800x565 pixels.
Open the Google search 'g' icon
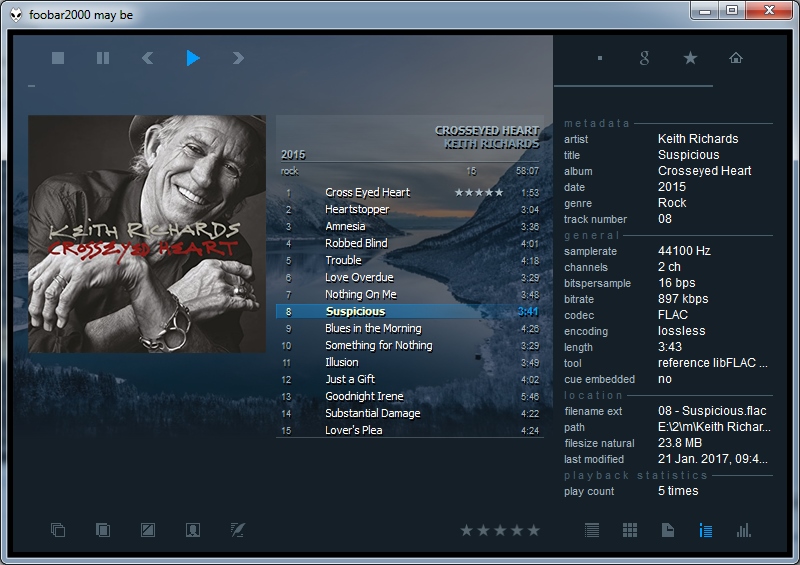[645, 58]
